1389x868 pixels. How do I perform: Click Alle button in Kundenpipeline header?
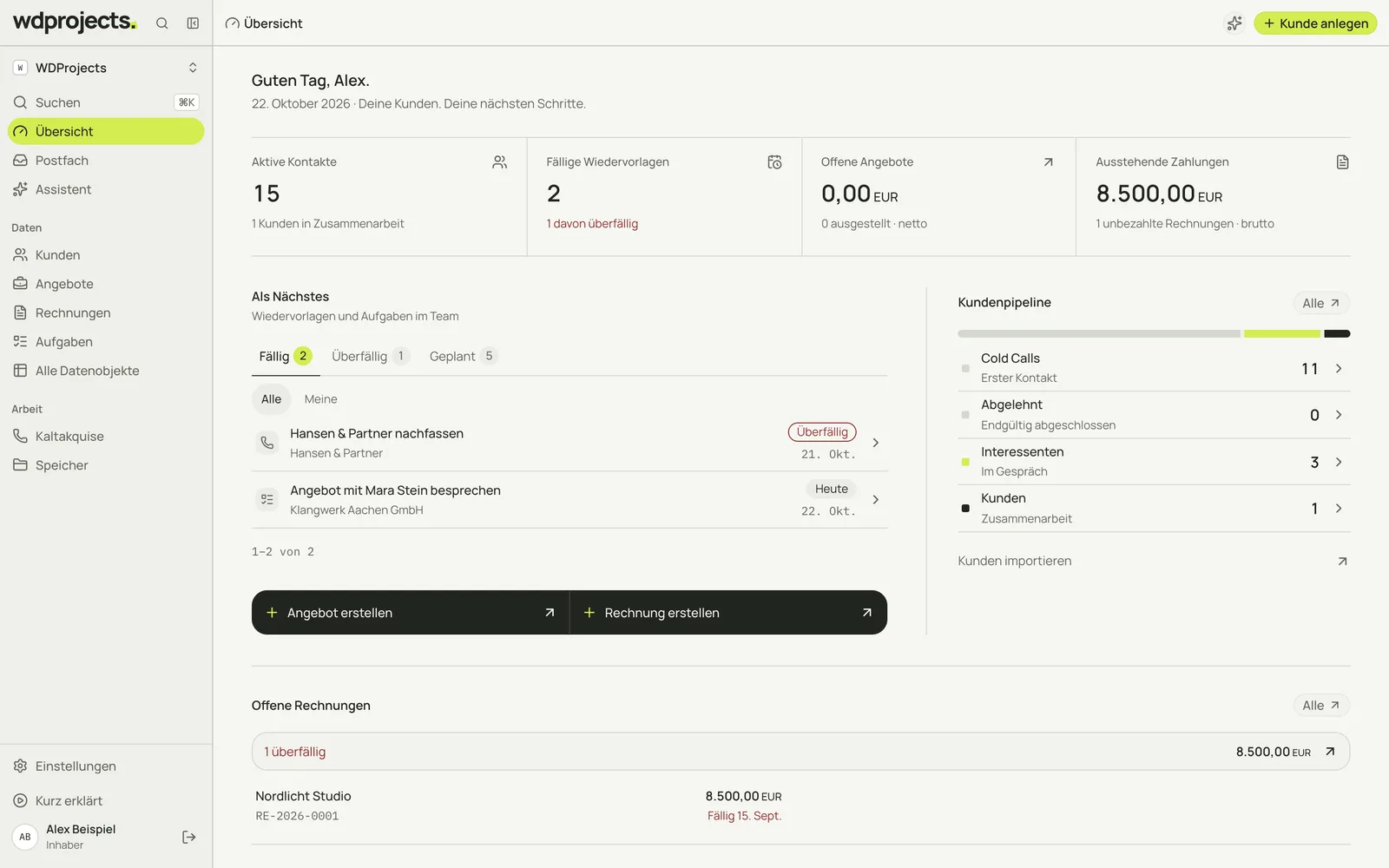click(1321, 303)
